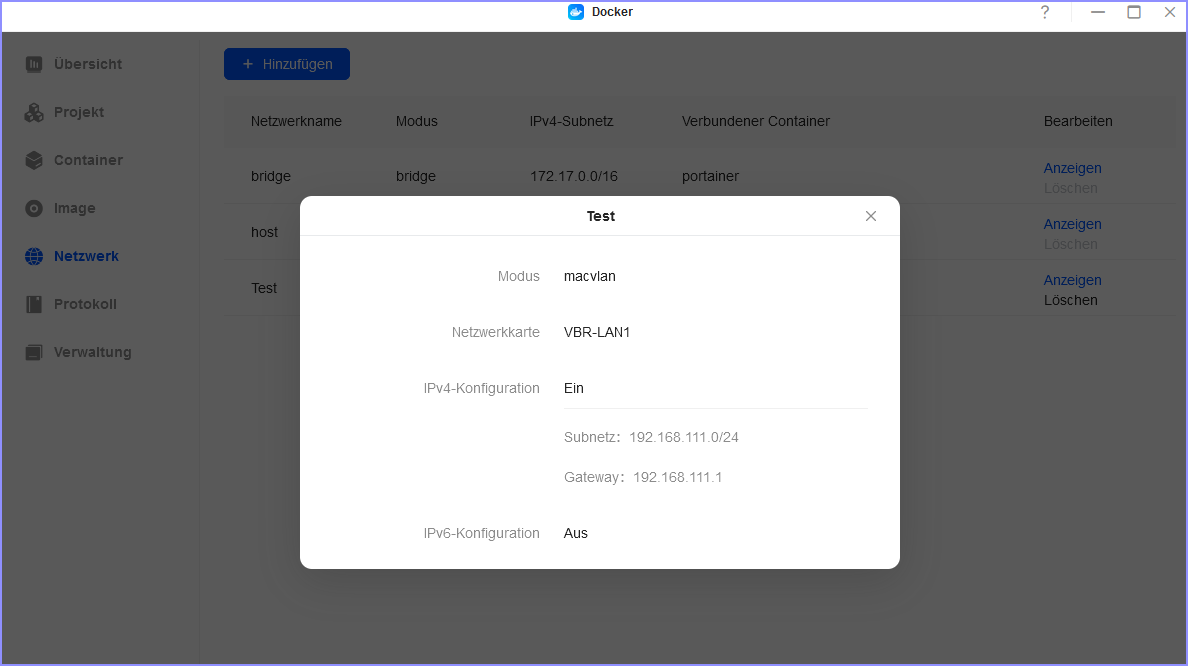Open the Übersicht section
This screenshot has height=666, width=1188.
[x=88, y=64]
